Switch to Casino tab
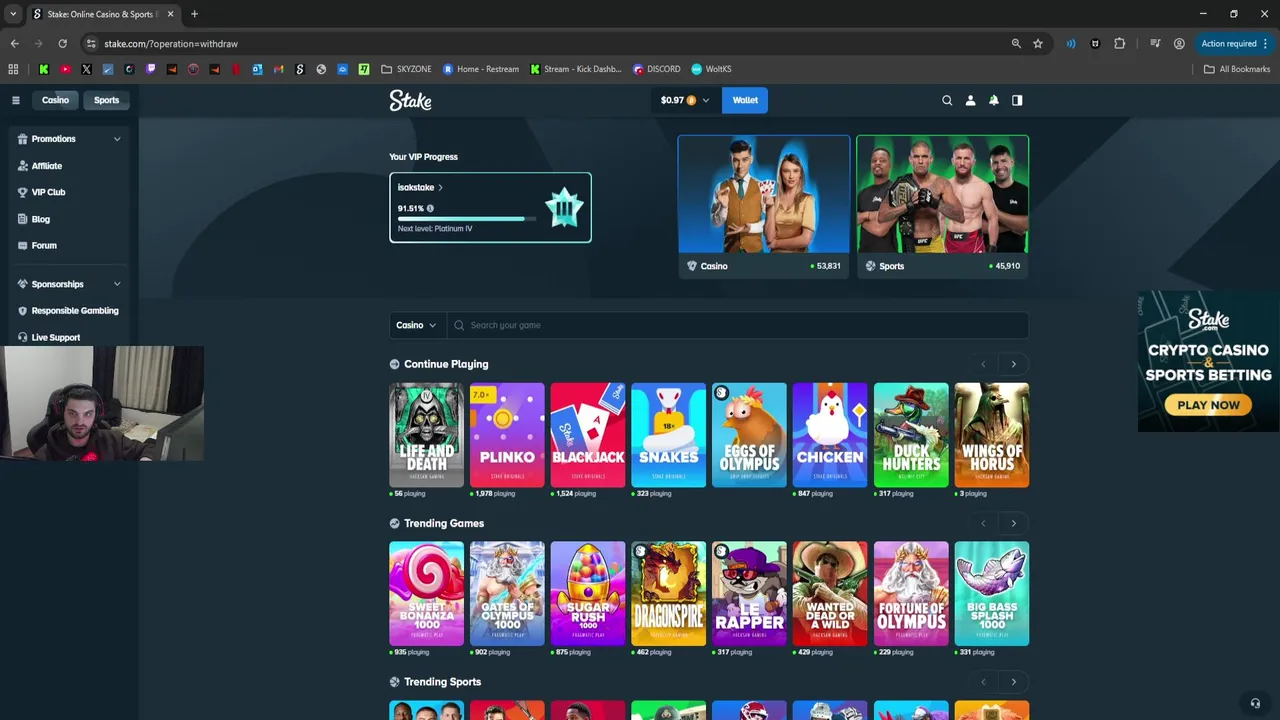This screenshot has width=1280, height=720. coord(56,100)
